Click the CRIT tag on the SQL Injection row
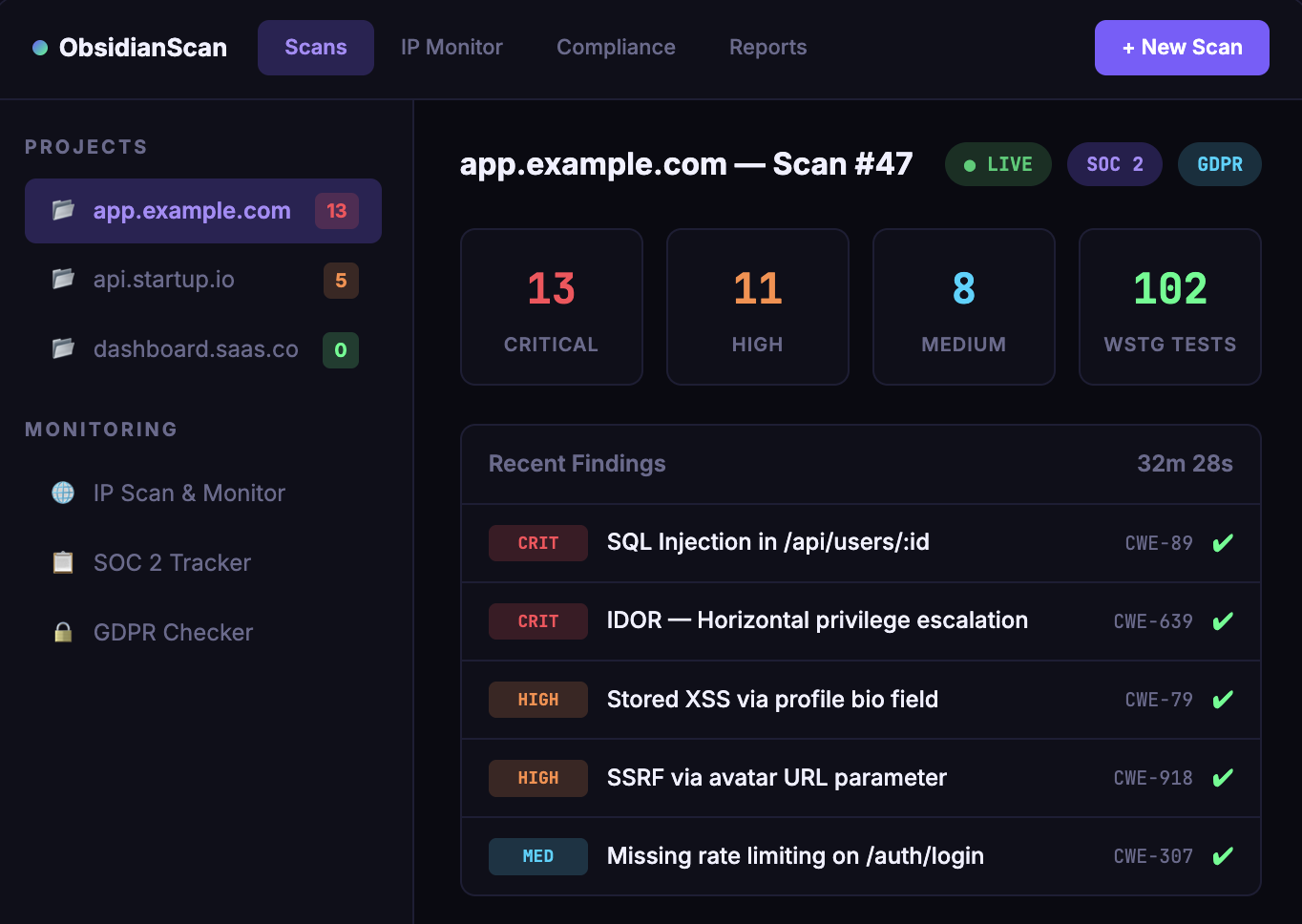Image resolution: width=1302 pixels, height=924 pixels. (x=538, y=543)
